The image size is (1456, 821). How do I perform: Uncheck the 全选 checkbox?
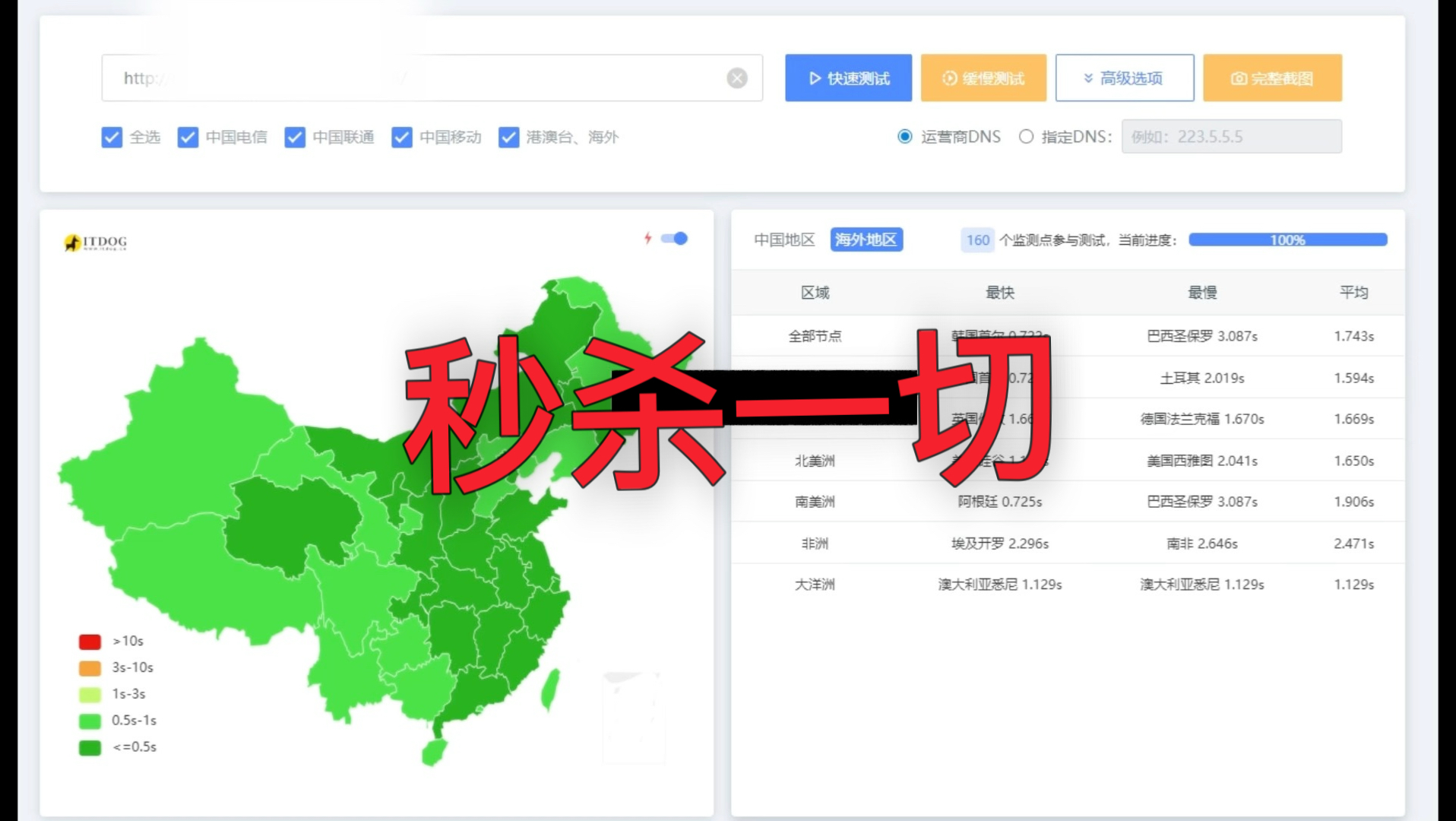tap(112, 137)
